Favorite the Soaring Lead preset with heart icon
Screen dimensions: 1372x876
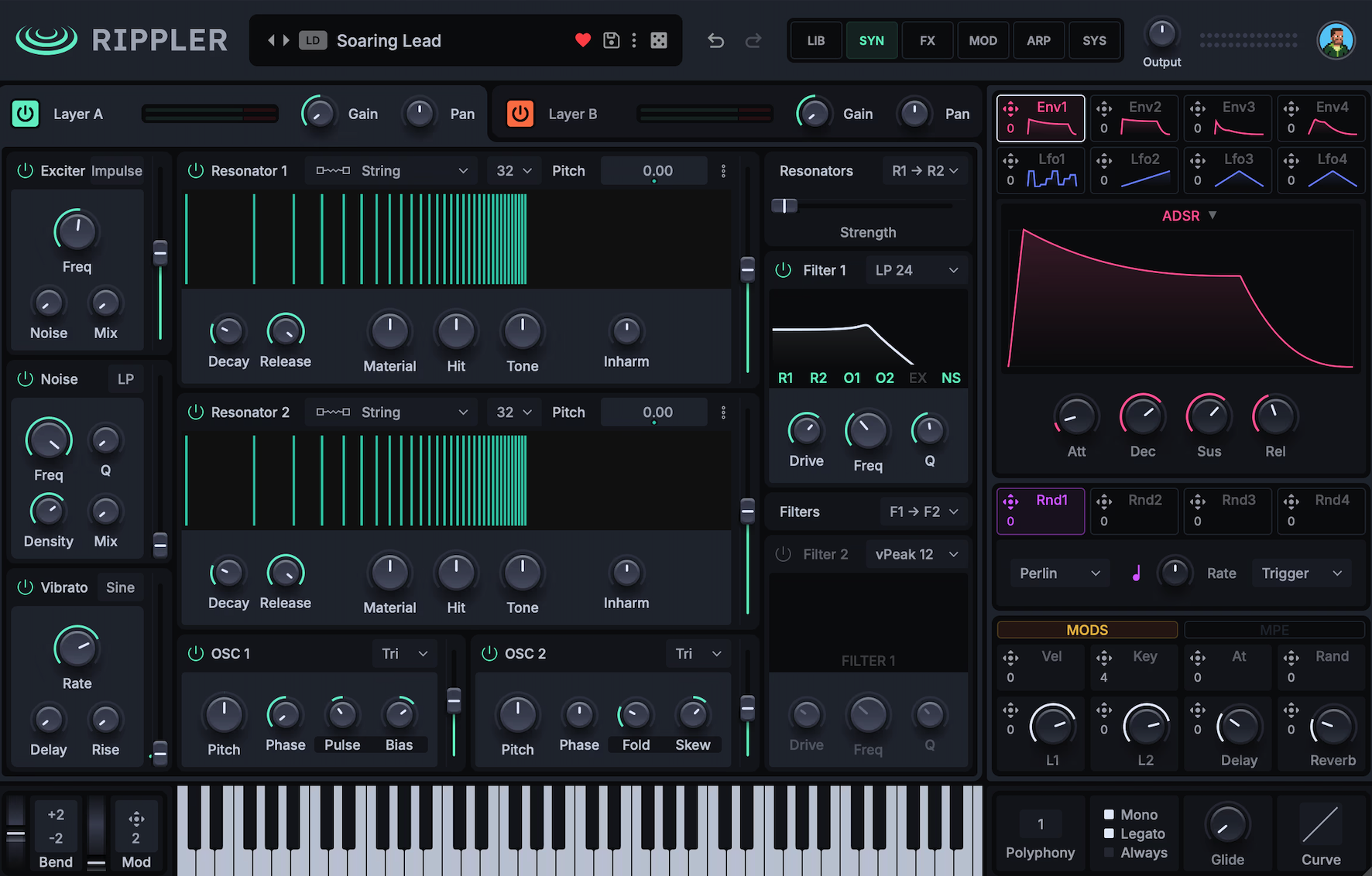coord(583,40)
